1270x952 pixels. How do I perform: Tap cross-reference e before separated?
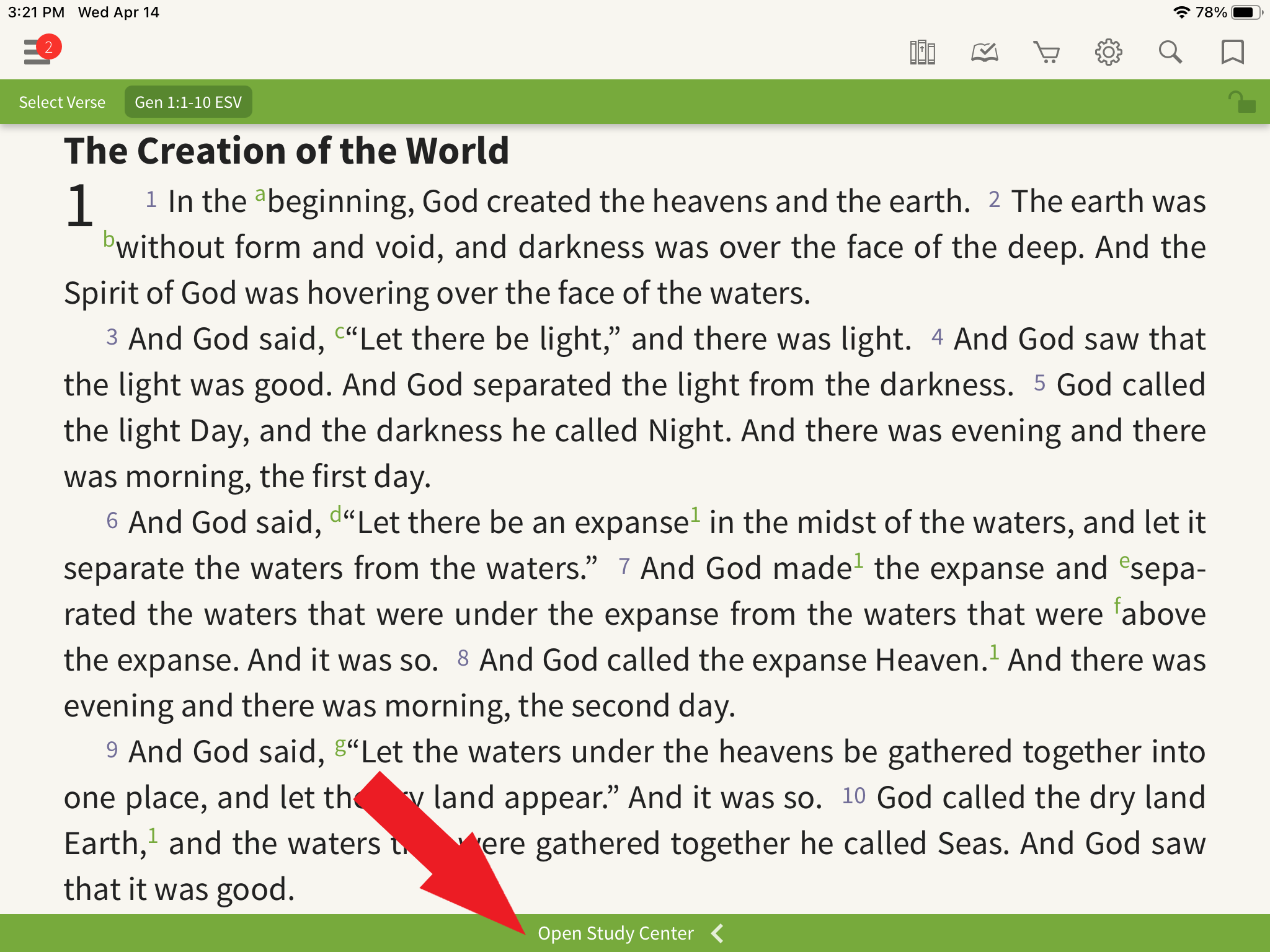pyautogui.click(x=1124, y=561)
